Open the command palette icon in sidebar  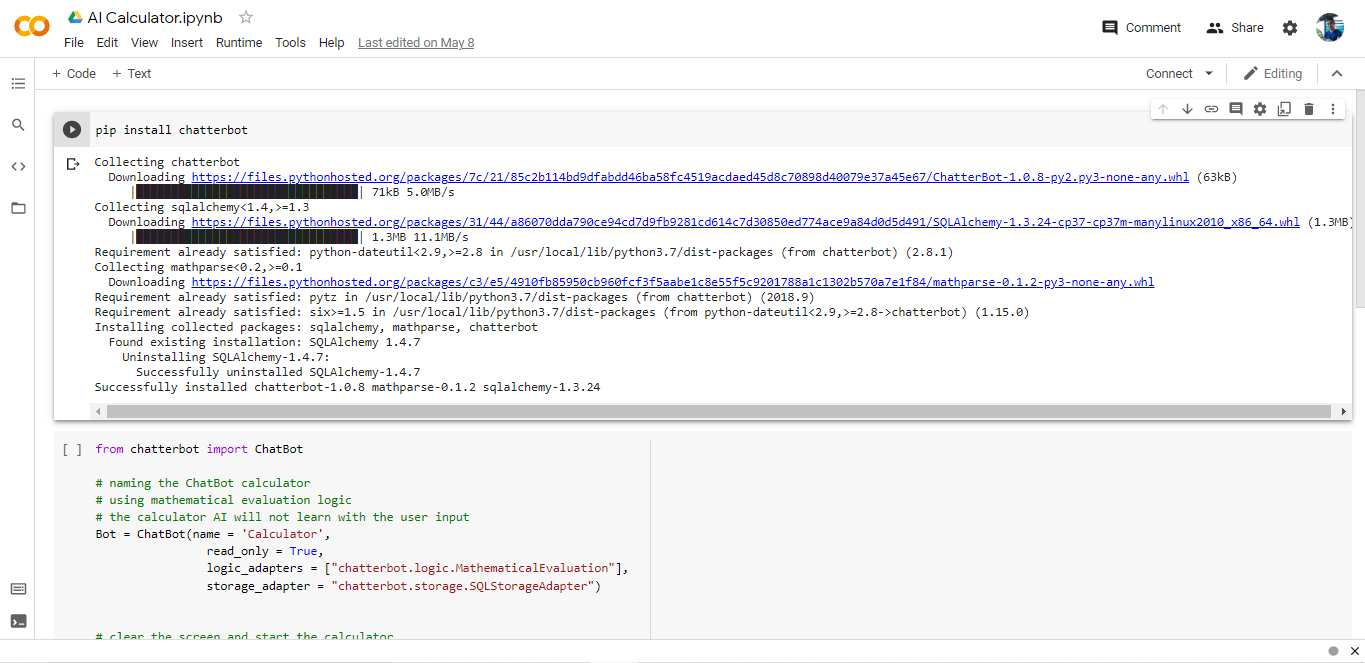[x=18, y=588]
